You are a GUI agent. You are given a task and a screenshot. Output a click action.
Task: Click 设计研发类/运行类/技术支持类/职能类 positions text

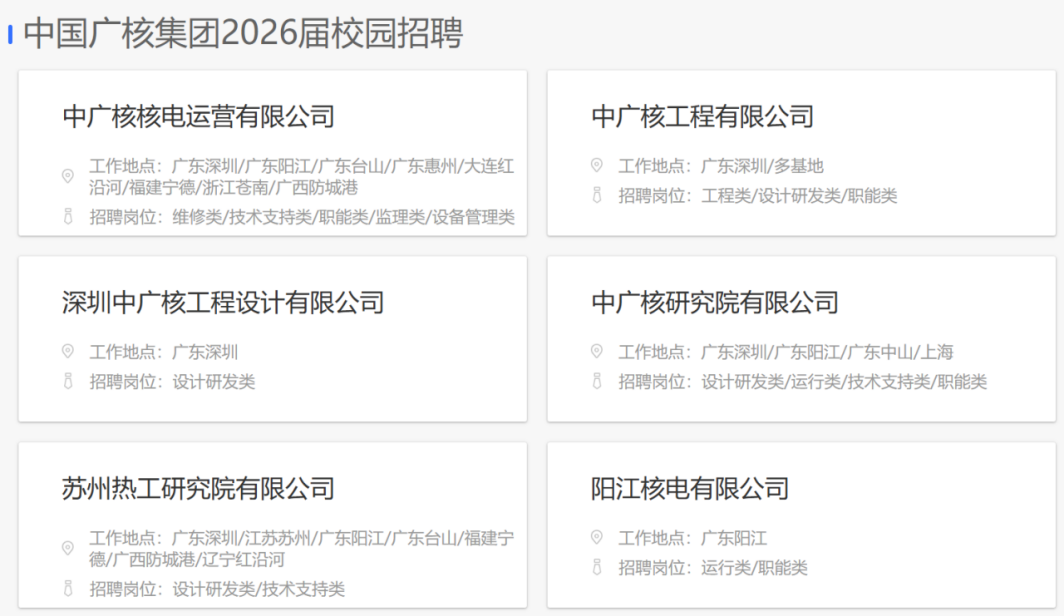844,382
